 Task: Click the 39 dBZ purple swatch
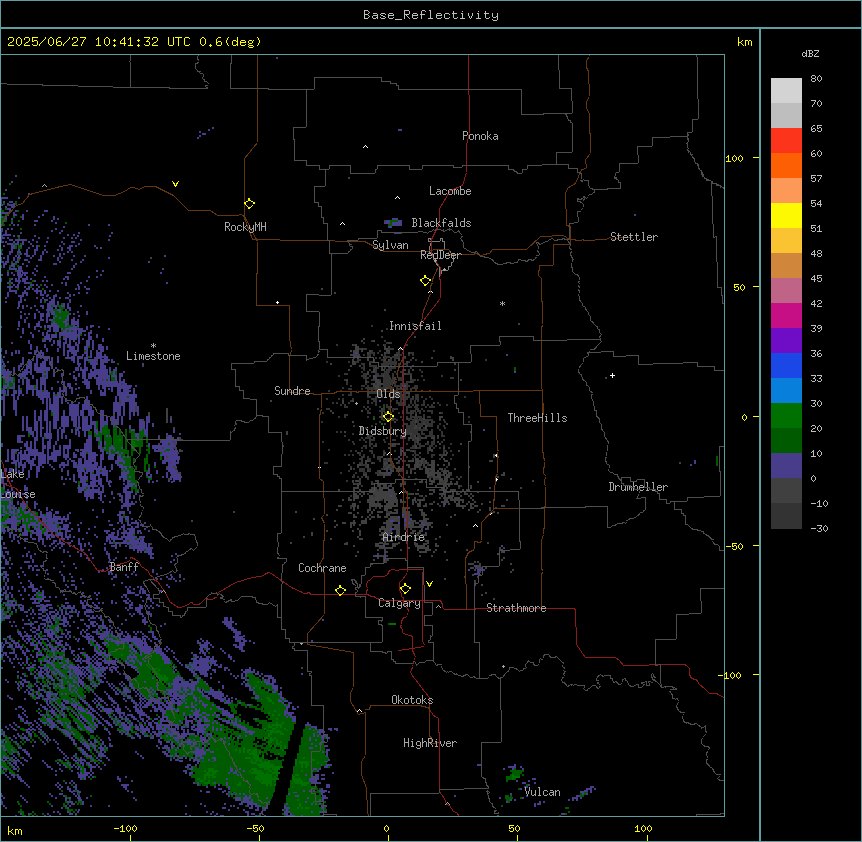[x=786, y=341]
